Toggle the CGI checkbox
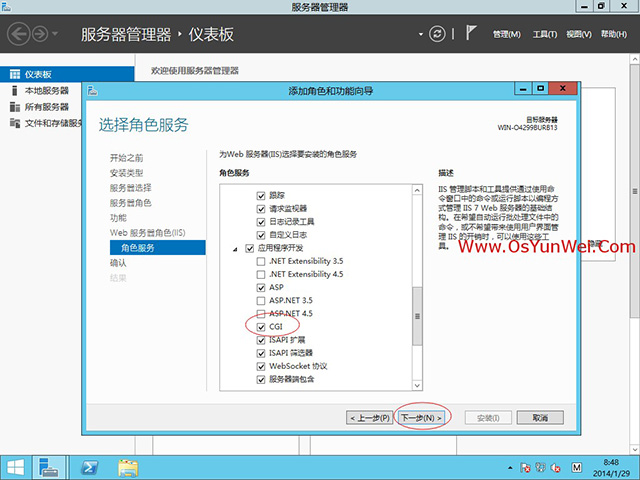640x480 pixels. (261, 327)
